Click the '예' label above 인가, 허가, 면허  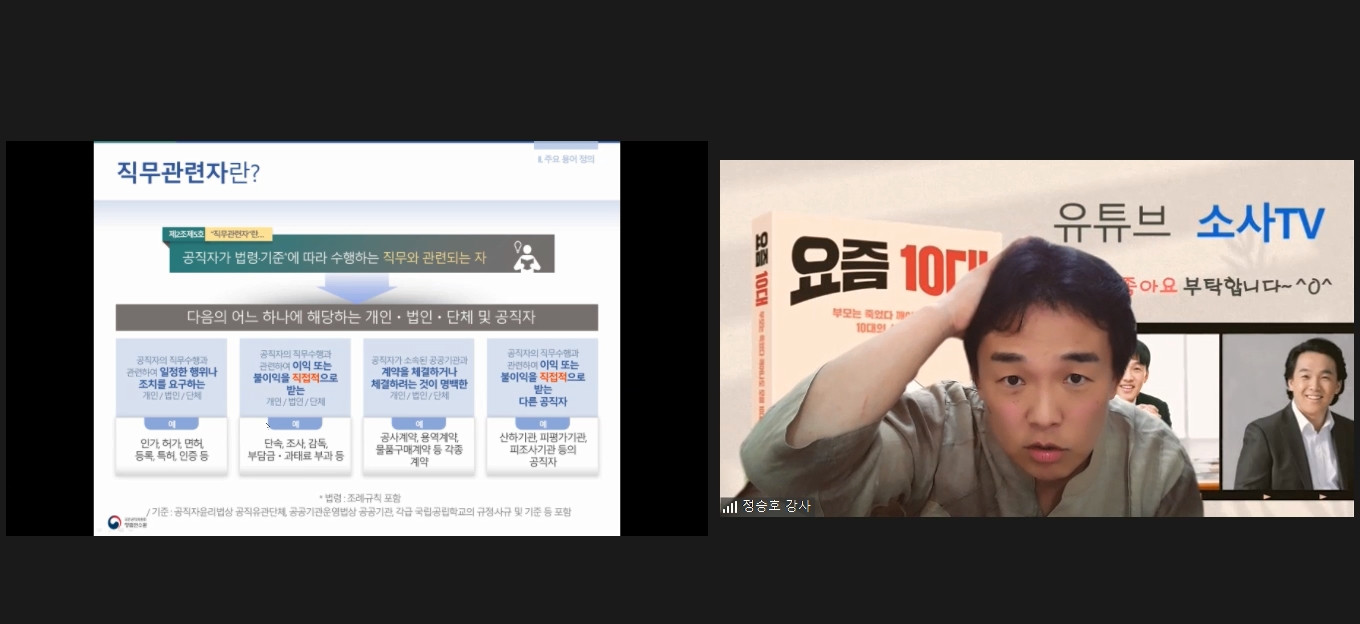(171, 423)
